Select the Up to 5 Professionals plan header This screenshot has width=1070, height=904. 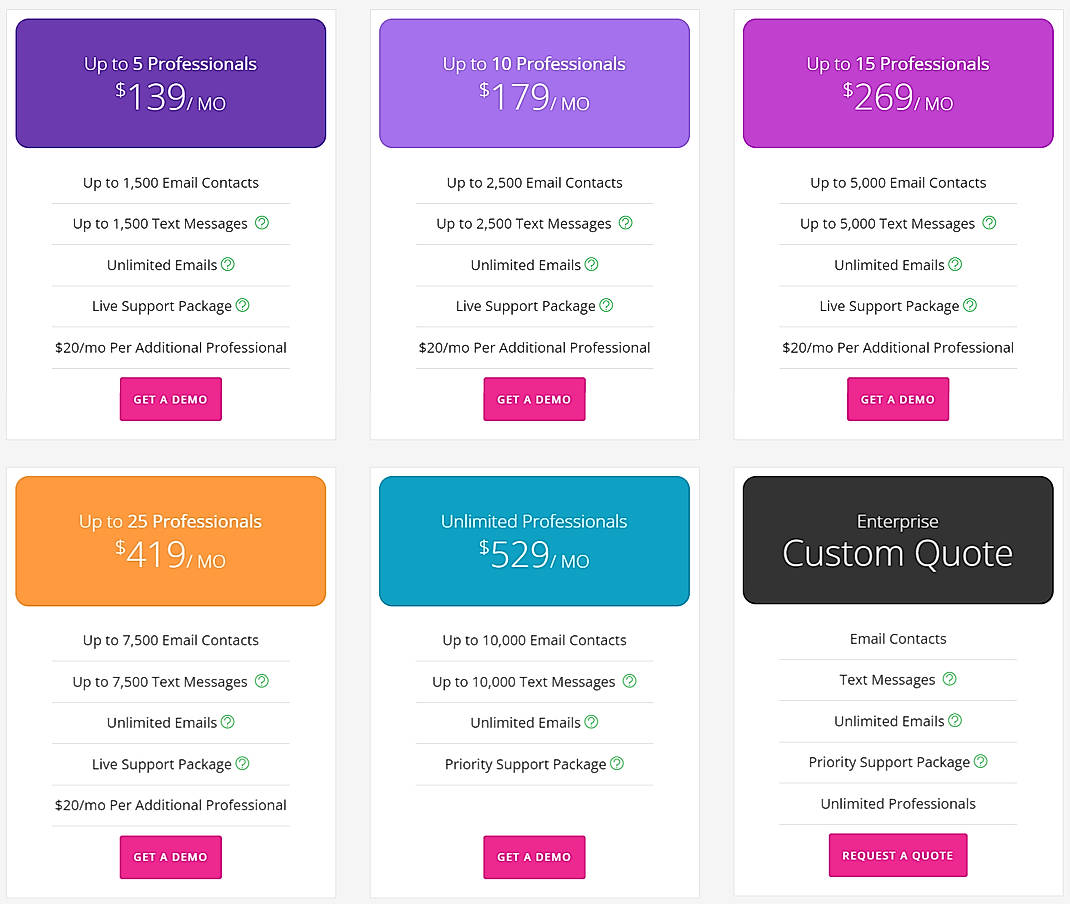coord(170,83)
